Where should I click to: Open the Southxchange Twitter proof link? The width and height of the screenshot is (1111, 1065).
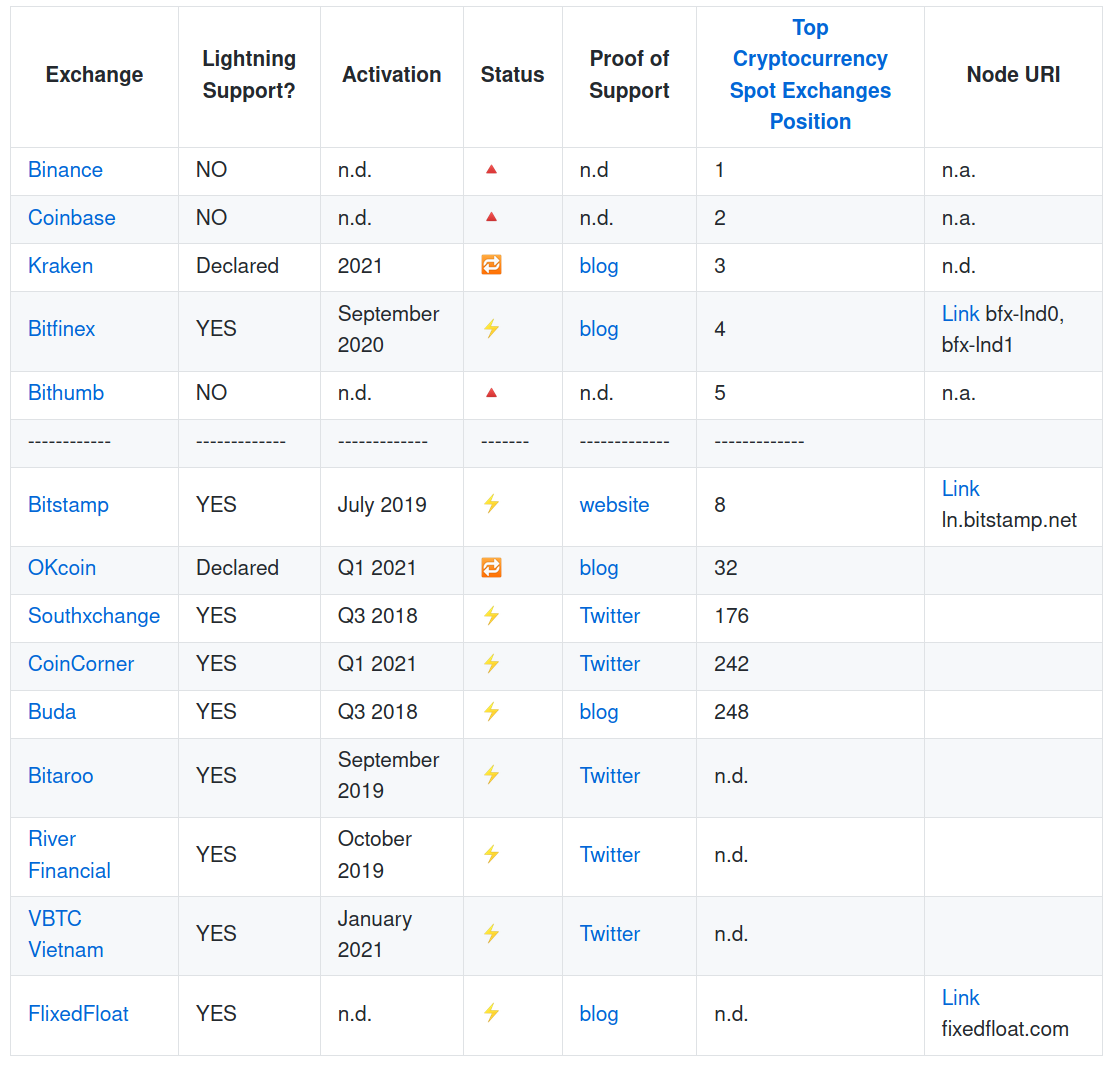click(x=609, y=616)
